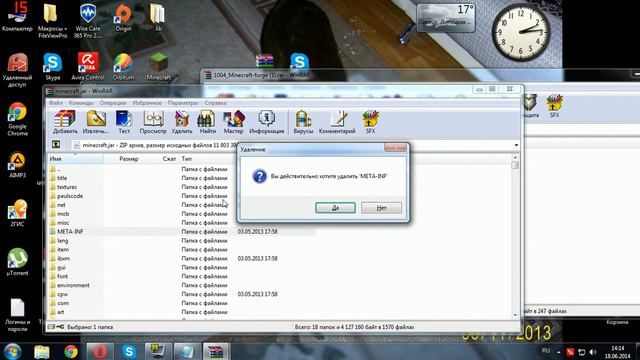Click the volume icon in system tray
The height and width of the screenshot is (360, 640).
tap(593, 352)
